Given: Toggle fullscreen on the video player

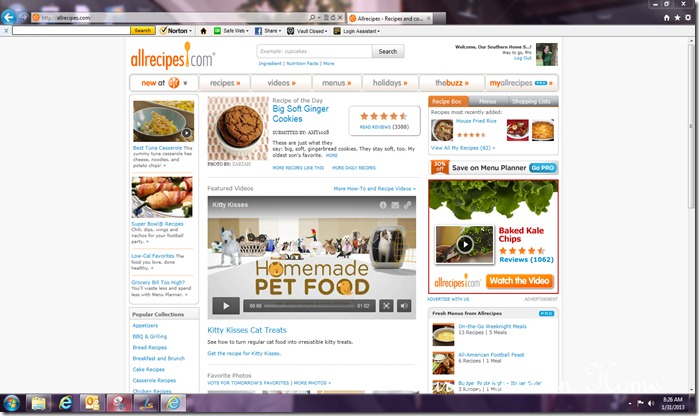Looking at the screenshot, I should coord(386,306).
